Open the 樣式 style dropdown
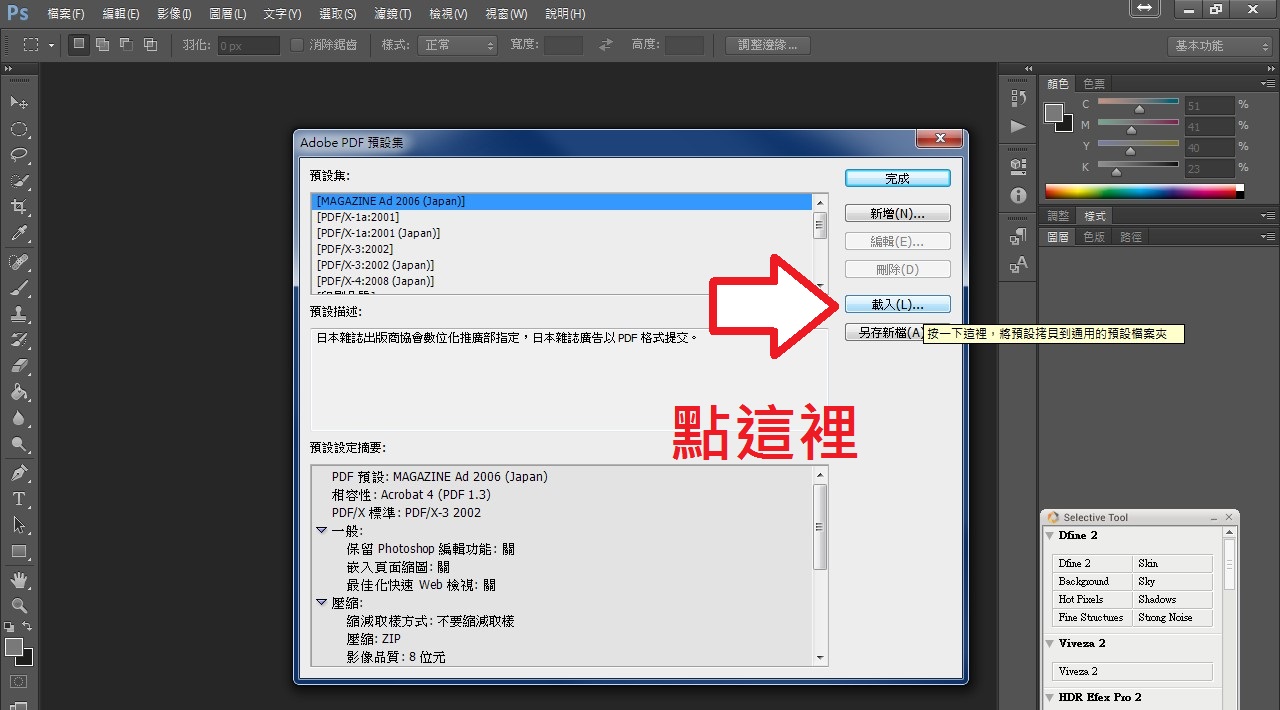 coord(459,45)
